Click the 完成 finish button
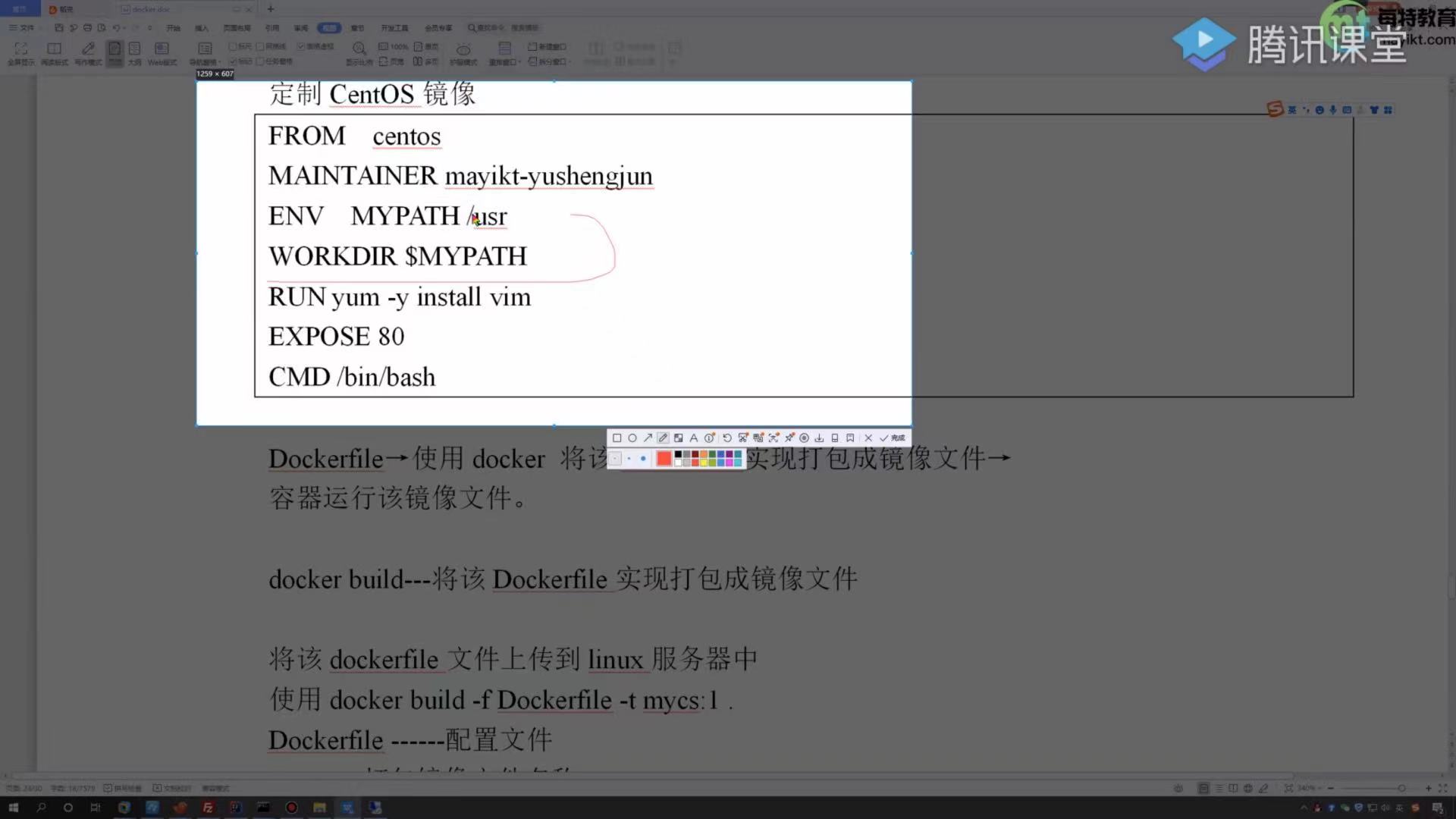The image size is (1456, 819). pyautogui.click(x=893, y=438)
